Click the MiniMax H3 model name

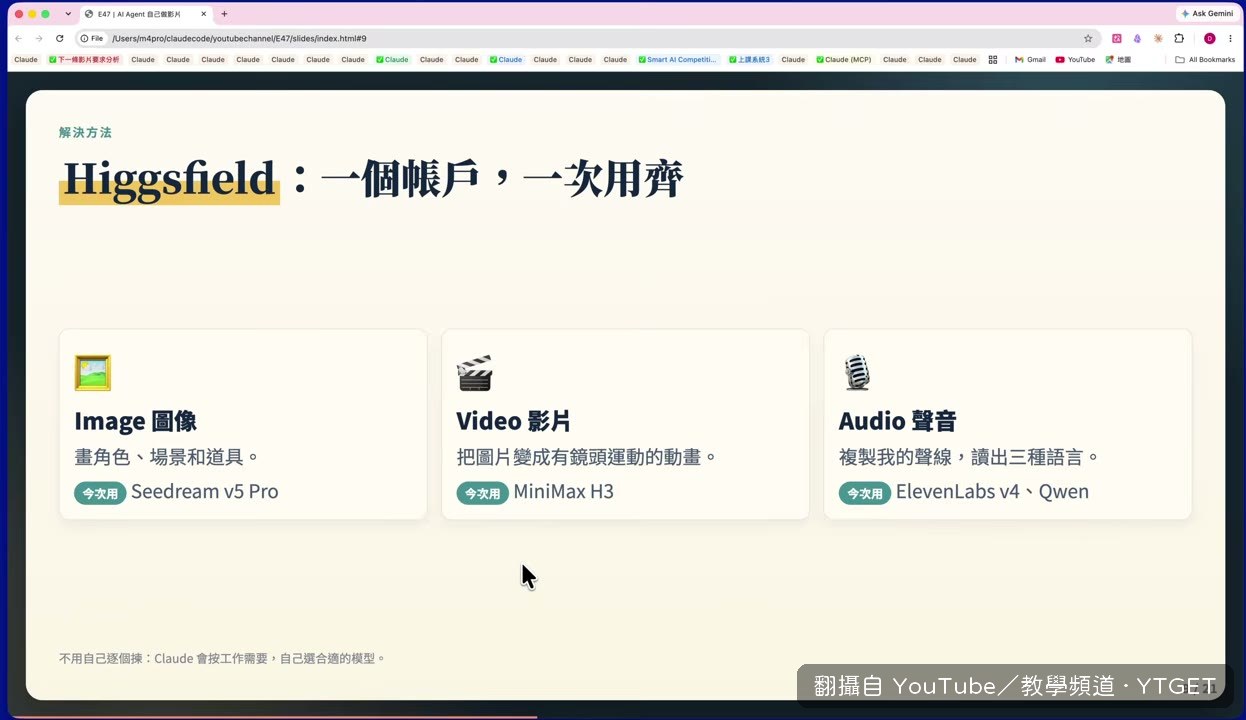tap(563, 492)
